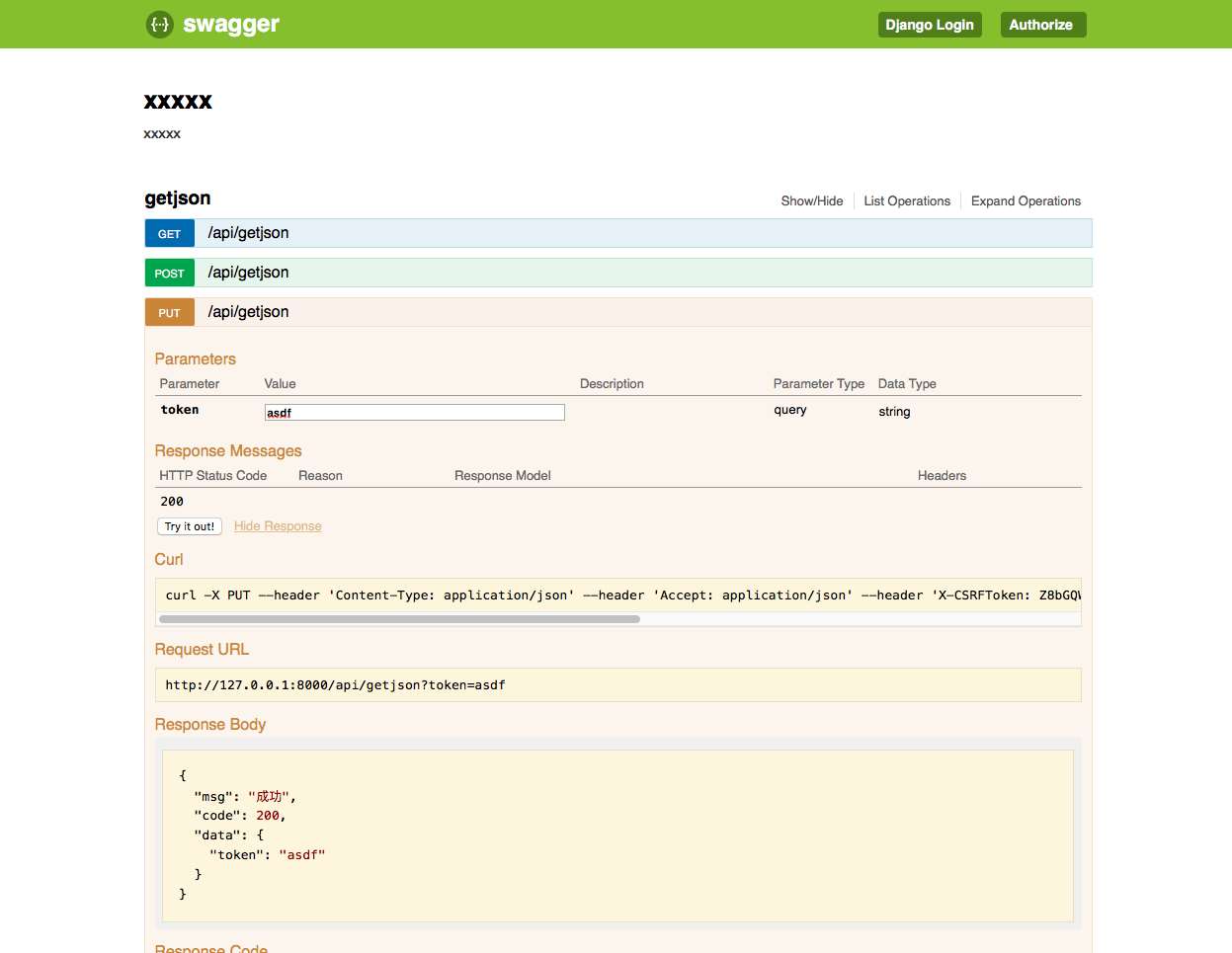
Task: Click the swagger logo icon
Action: (160, 25)
